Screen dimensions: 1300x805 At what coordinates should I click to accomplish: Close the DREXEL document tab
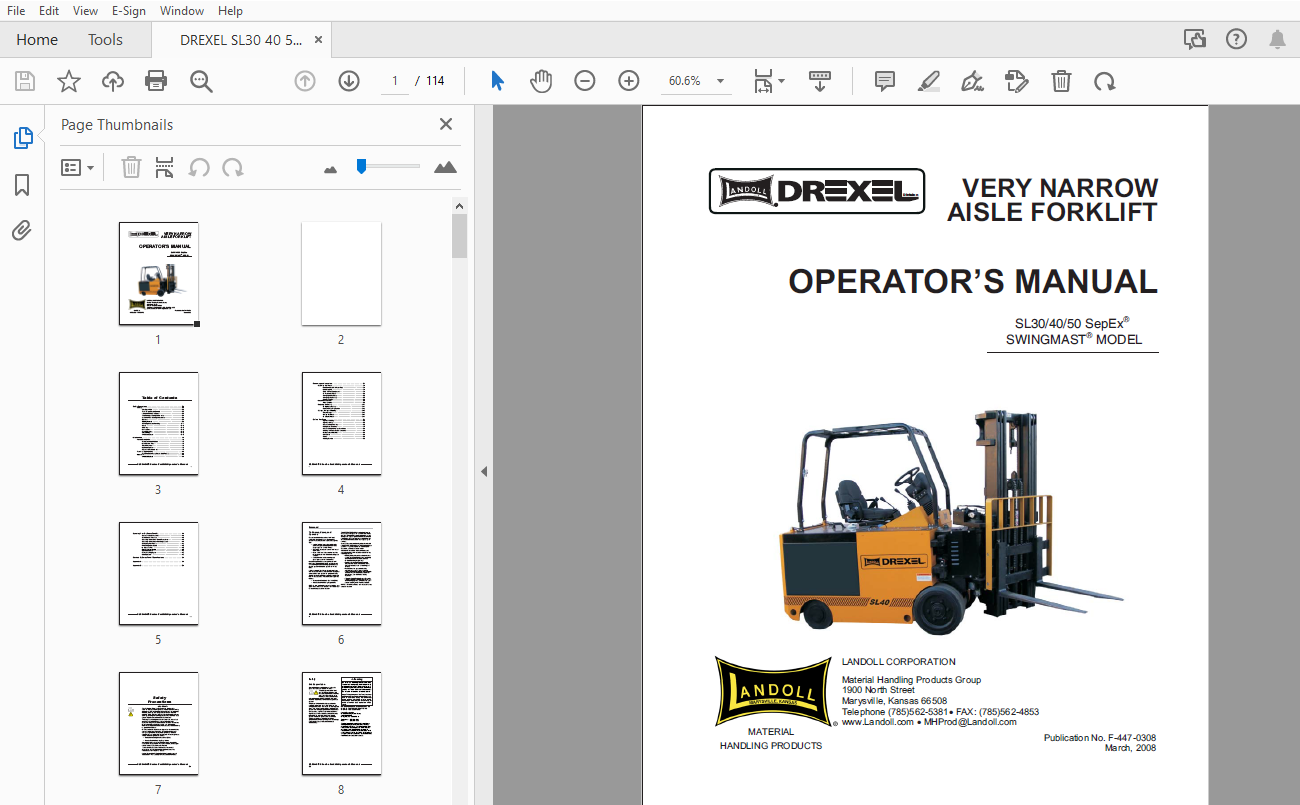point(318,40)
